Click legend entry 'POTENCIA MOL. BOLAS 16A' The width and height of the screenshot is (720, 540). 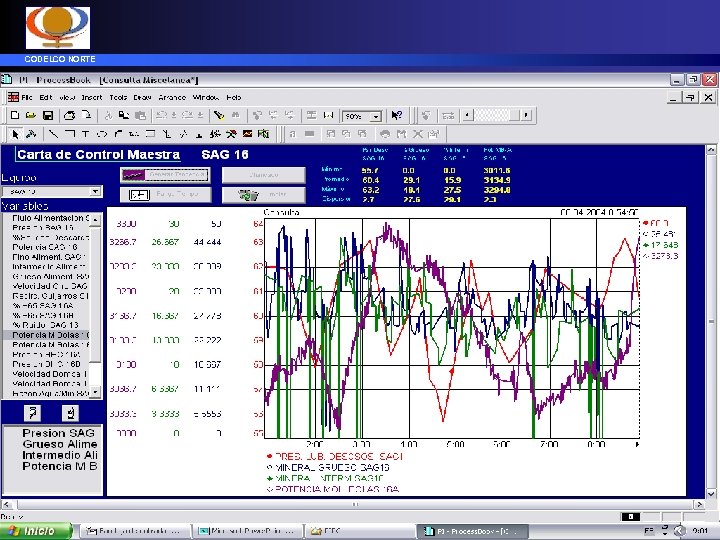pos(332,489)
